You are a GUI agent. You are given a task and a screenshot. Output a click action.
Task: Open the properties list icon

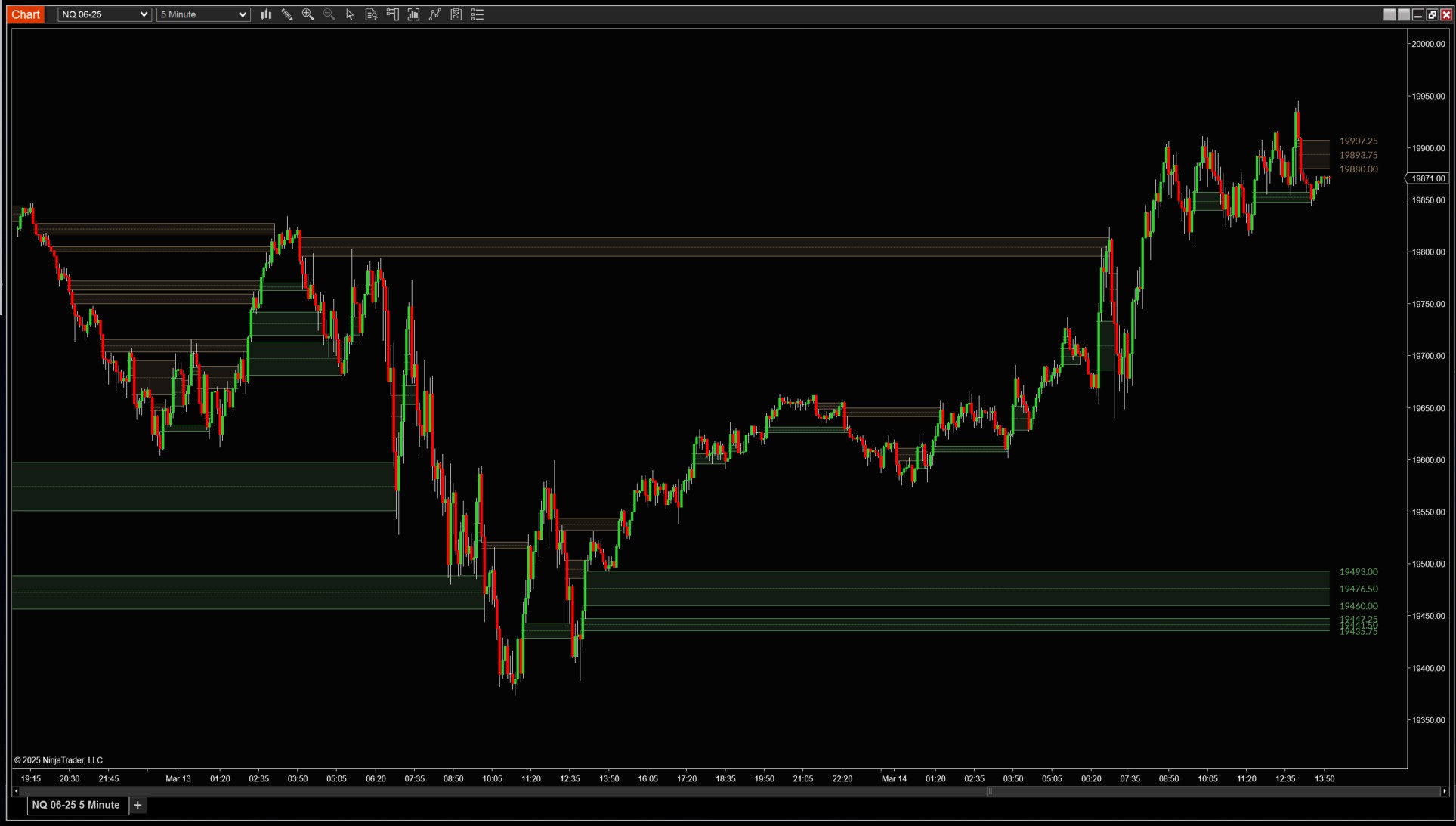click(x=477, y=14)
